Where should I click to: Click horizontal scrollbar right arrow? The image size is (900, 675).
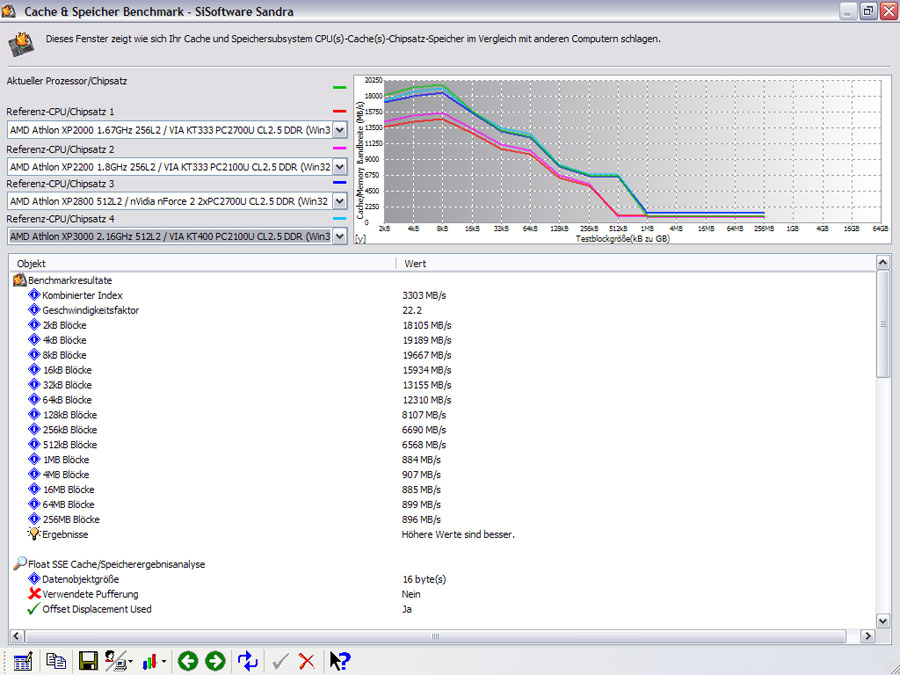click(867, 635)
